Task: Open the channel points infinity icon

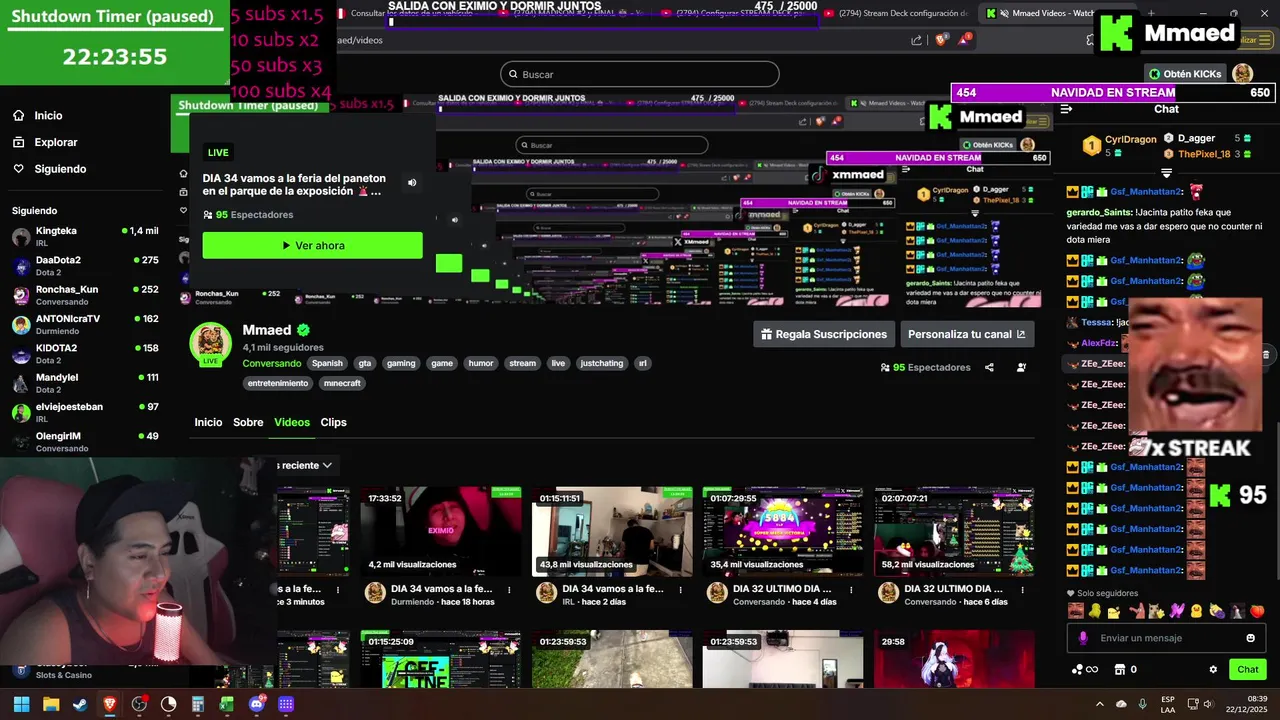Action: 1085,670
